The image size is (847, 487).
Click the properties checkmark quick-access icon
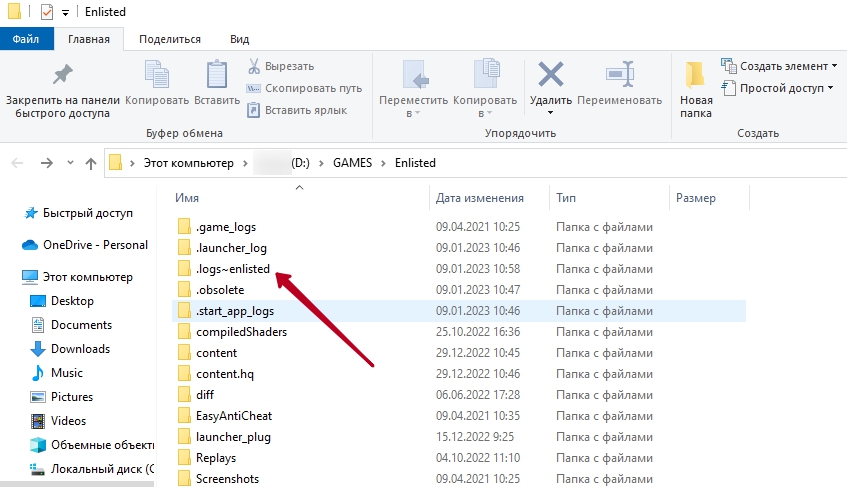coord(47,11)
